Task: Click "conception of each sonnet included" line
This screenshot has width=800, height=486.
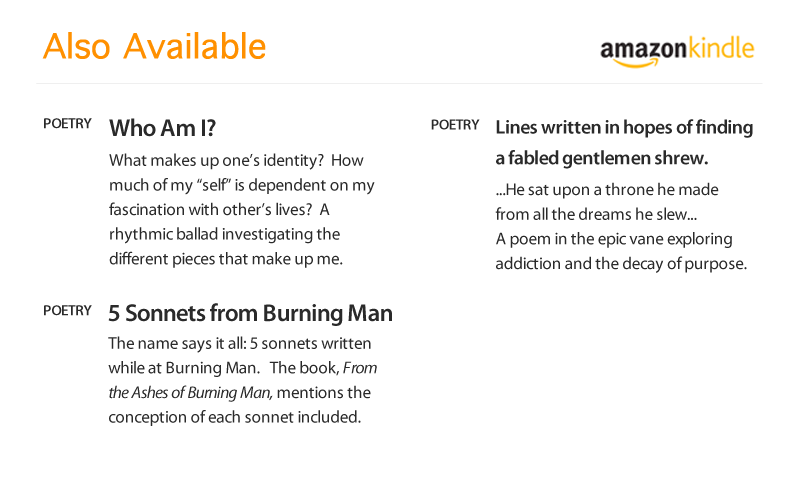Action: coord(233,417)
